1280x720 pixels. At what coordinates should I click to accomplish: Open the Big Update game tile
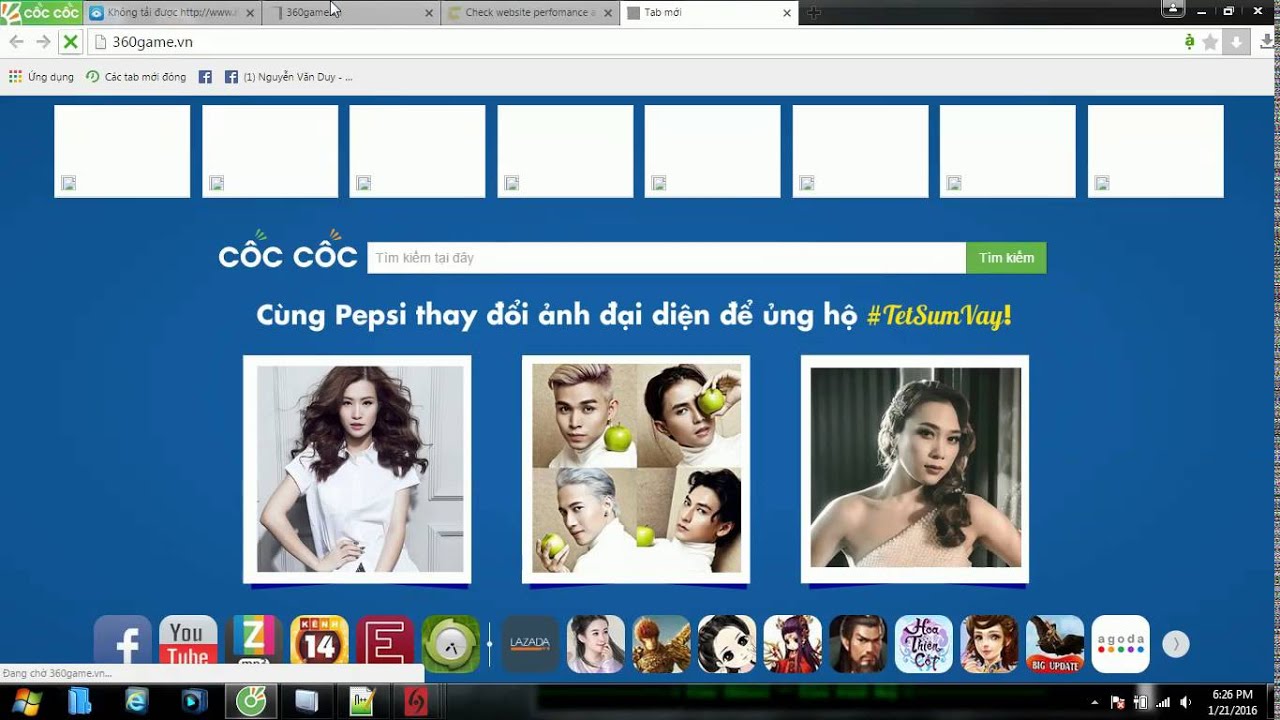[x=1055, y=644]
